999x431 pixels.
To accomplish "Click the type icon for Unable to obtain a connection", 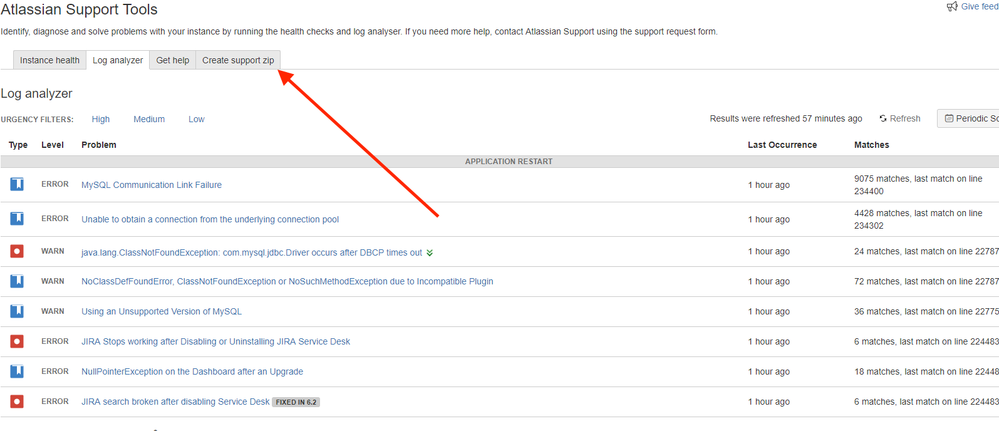I will pyautogui.click(x=17, y=219).
